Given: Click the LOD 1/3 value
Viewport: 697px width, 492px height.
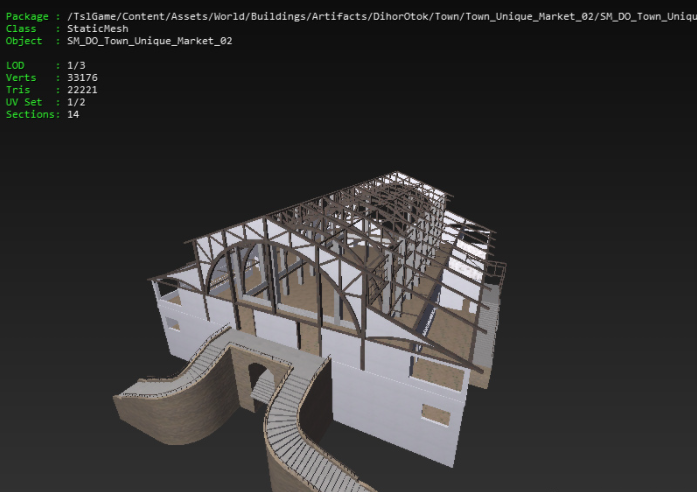Looking at the screenshot, I should click(x=76, y=65).
